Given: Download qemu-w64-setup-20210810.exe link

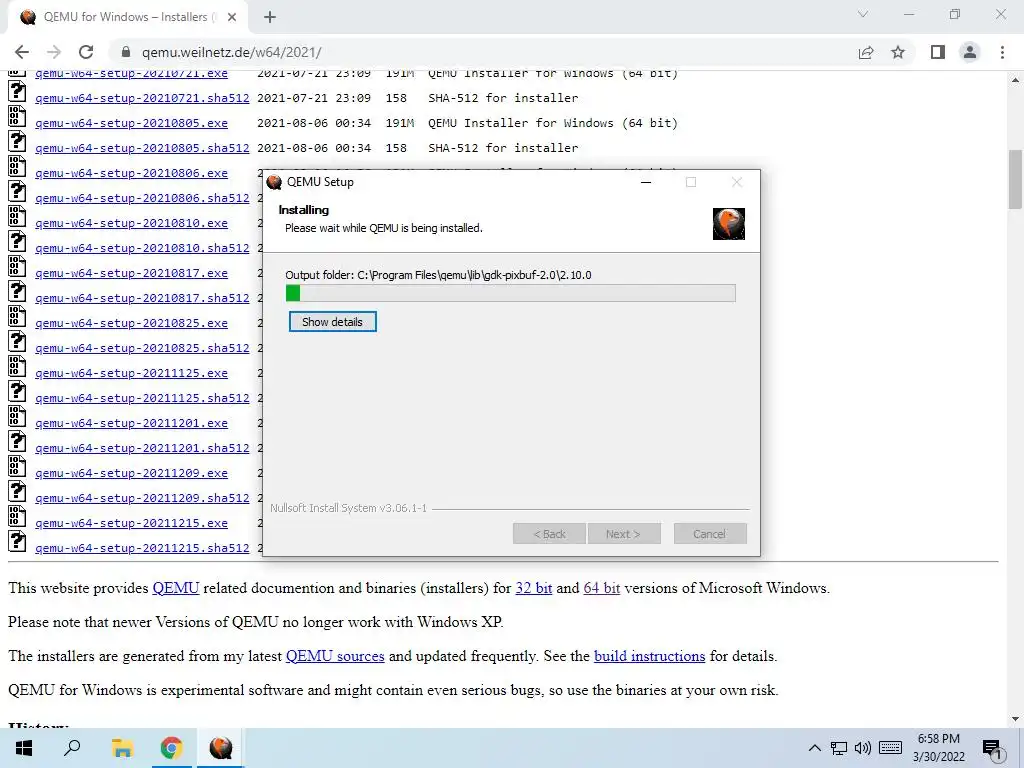Looking at the screenshot, I should (x=131, y=223).
